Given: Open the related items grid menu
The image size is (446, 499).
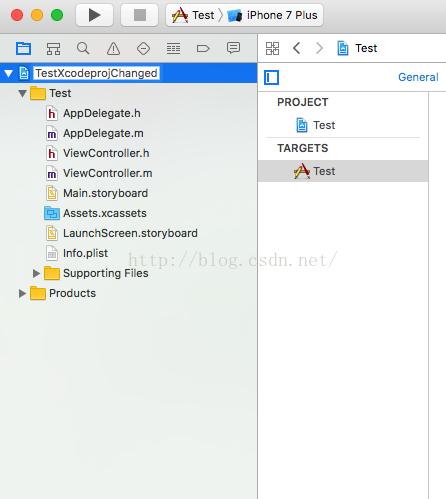Looking at the screenshot, I should (x=272, y=48).
